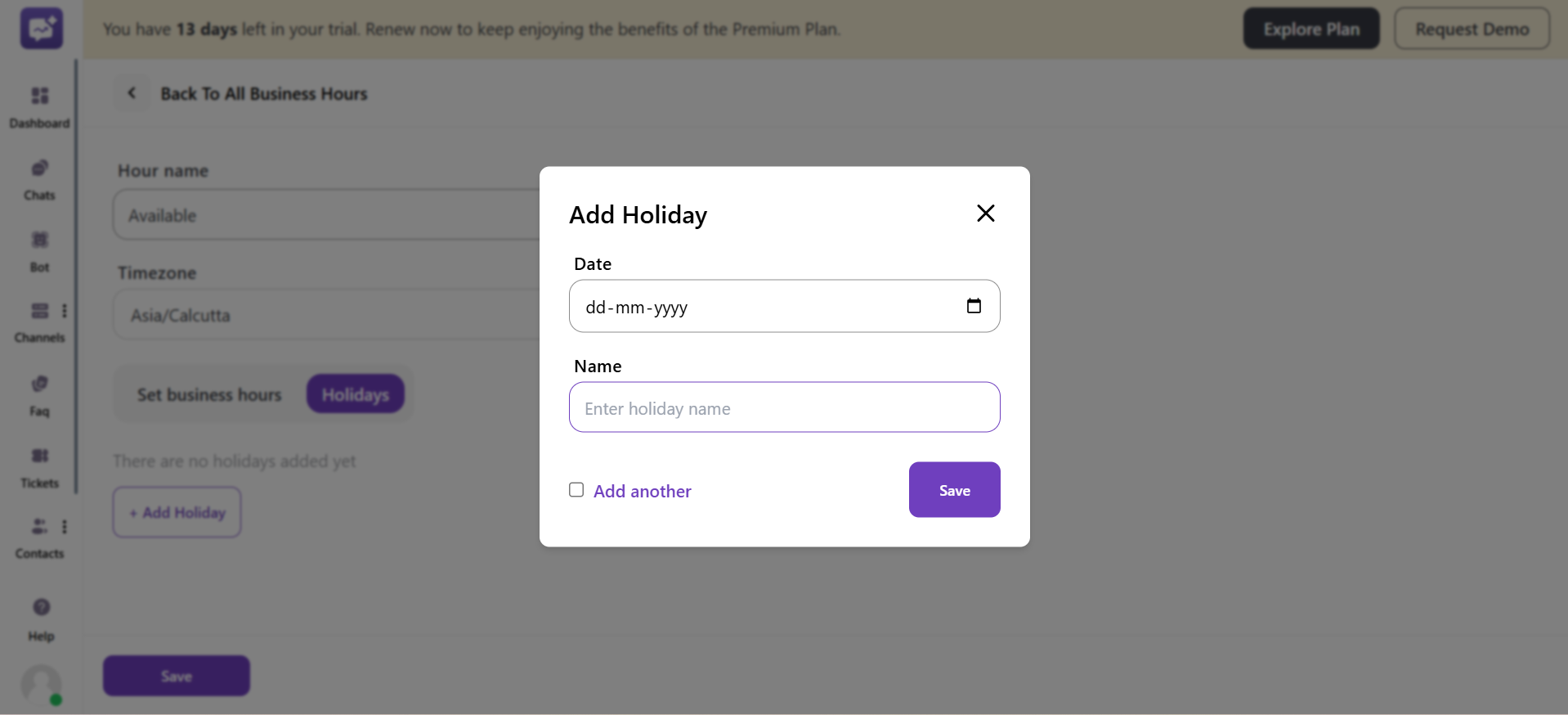
Task: Click the Request Demo button
Action: point(1472,28)
